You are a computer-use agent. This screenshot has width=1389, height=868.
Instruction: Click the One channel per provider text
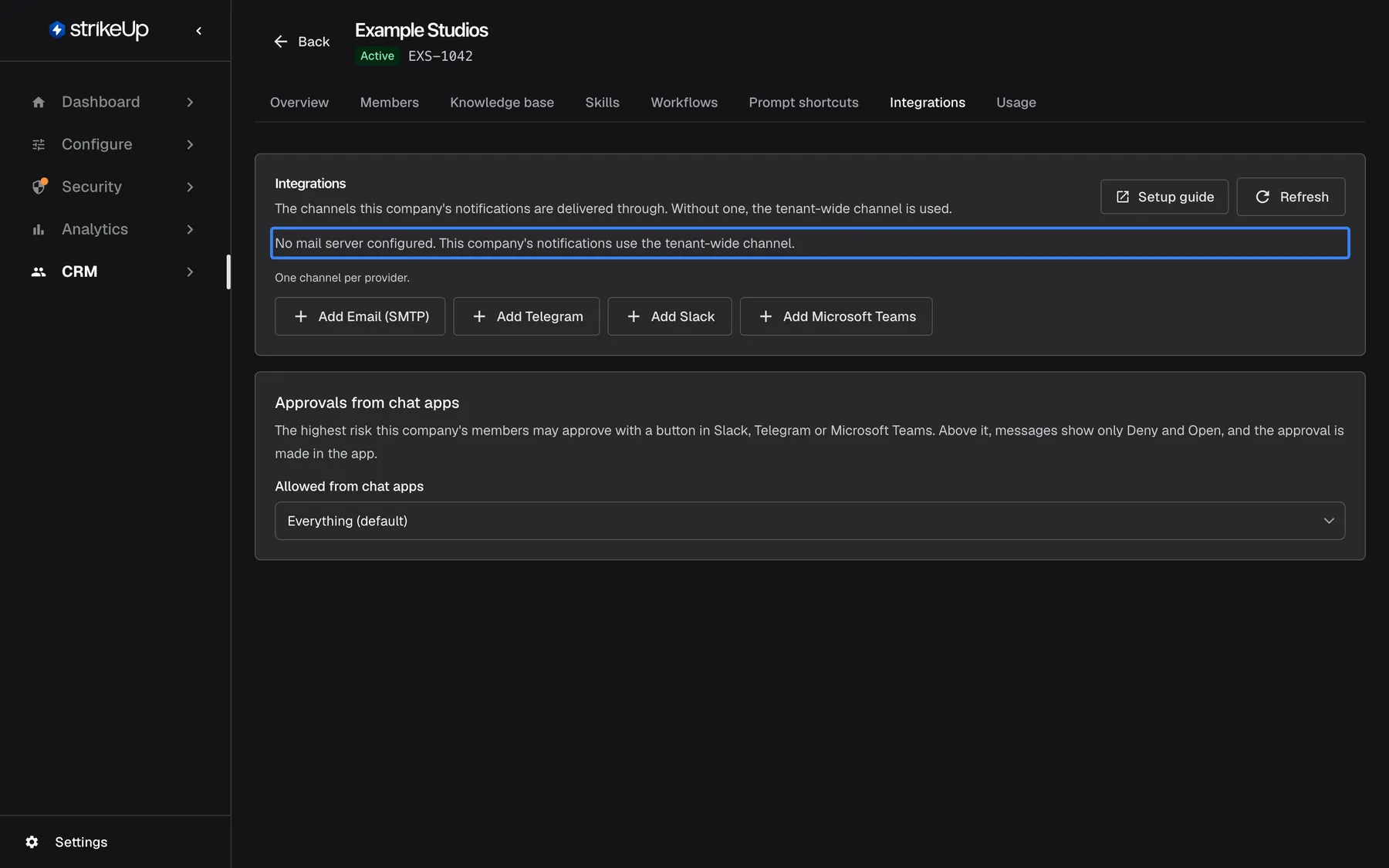tap(342, 278)
